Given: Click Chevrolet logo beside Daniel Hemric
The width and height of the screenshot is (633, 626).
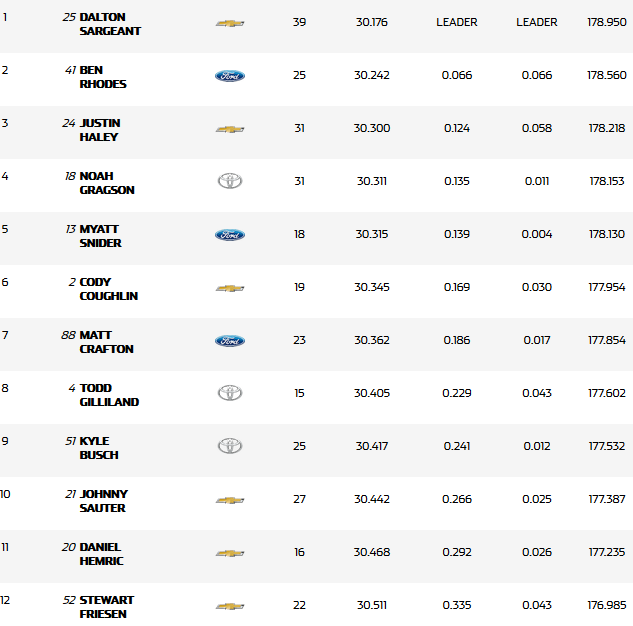Looking at the screenshot, I should [230, 553].
